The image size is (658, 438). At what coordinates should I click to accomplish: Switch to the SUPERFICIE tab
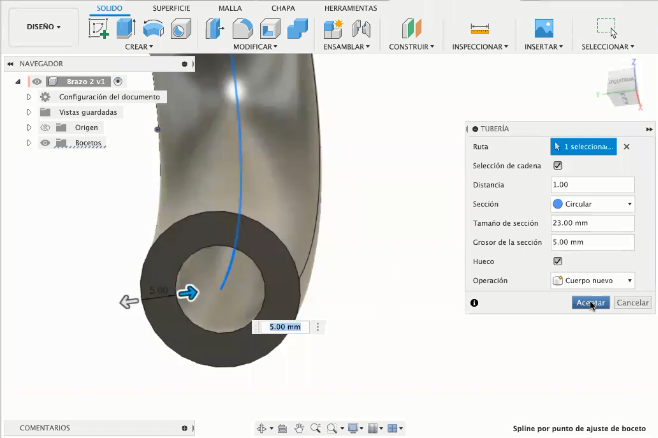171,8
